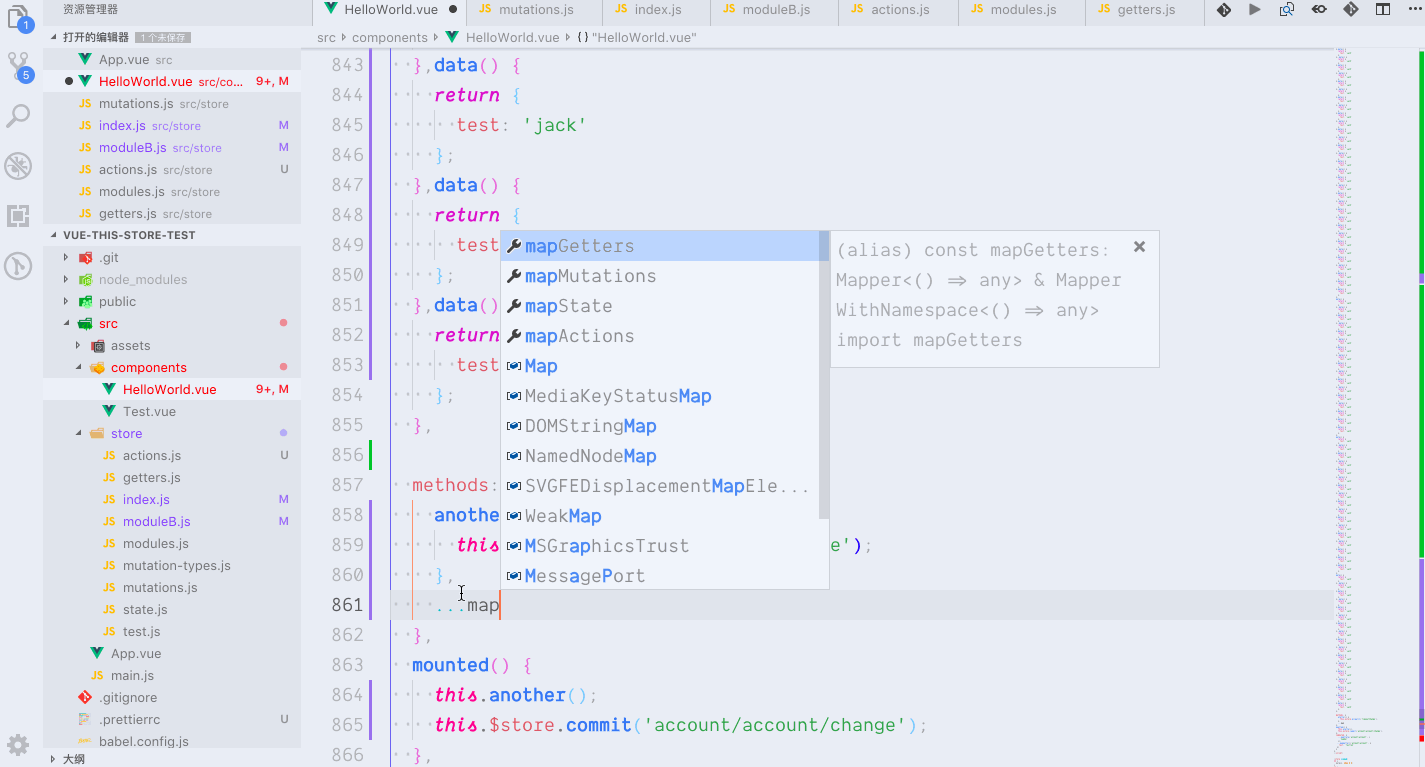
Task: Click the suggestion list scrollbar
Action: pyautogui.click(x=824, y=375)
